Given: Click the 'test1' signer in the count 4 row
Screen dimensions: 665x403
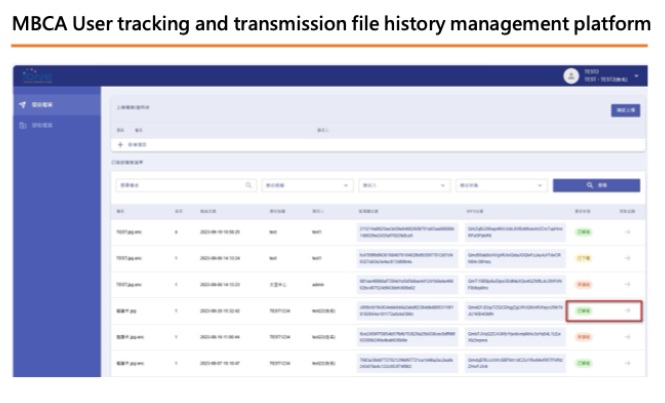Looking at the screenshot, I should tap(317, 232).
